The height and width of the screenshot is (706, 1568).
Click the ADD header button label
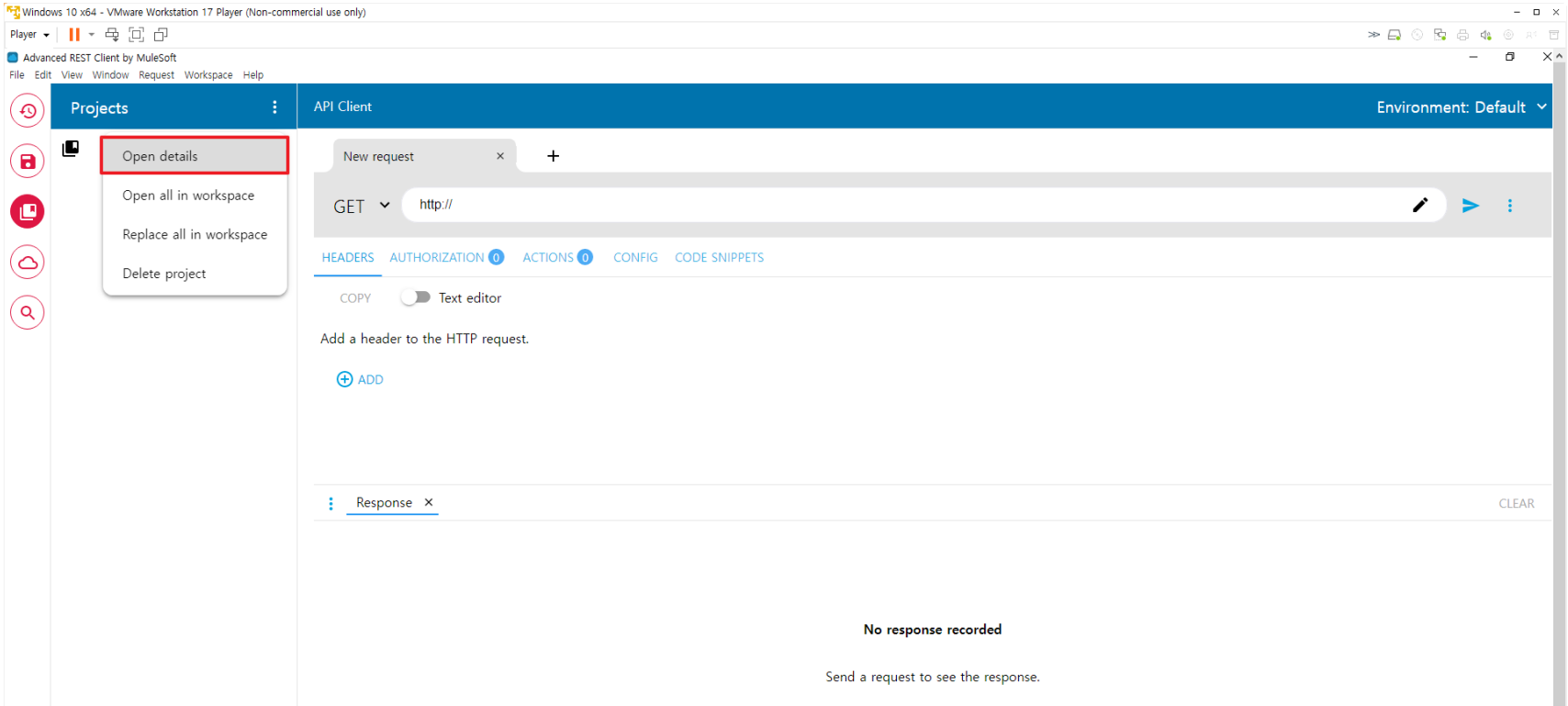(371, 379)
